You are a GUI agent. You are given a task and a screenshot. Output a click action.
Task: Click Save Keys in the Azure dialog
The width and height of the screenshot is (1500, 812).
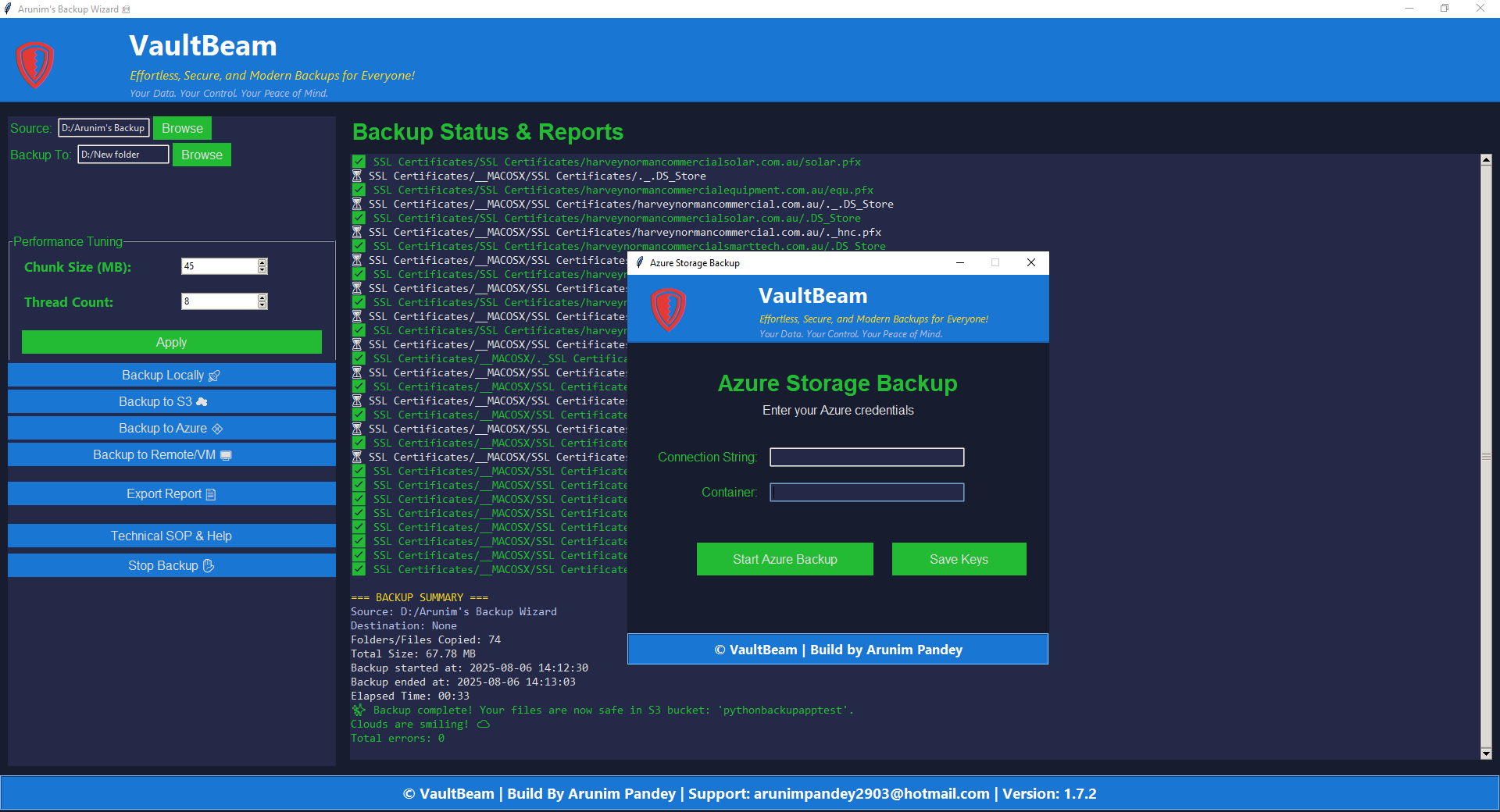pyautogui.click(x=958, y=559)
